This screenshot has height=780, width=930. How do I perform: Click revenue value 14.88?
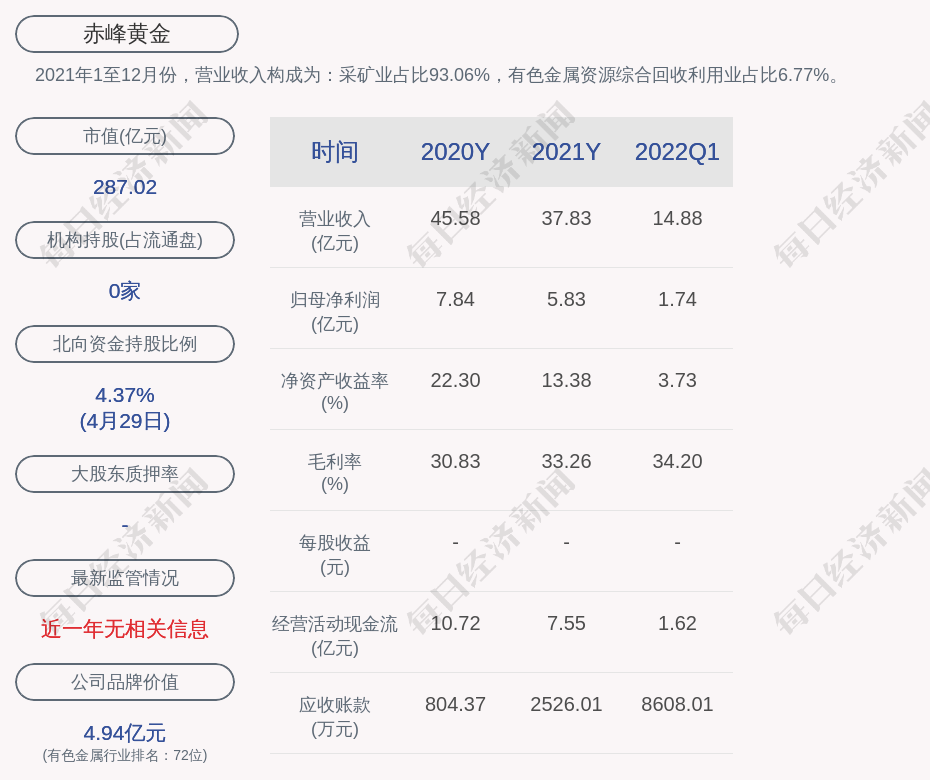click(677, 218)
